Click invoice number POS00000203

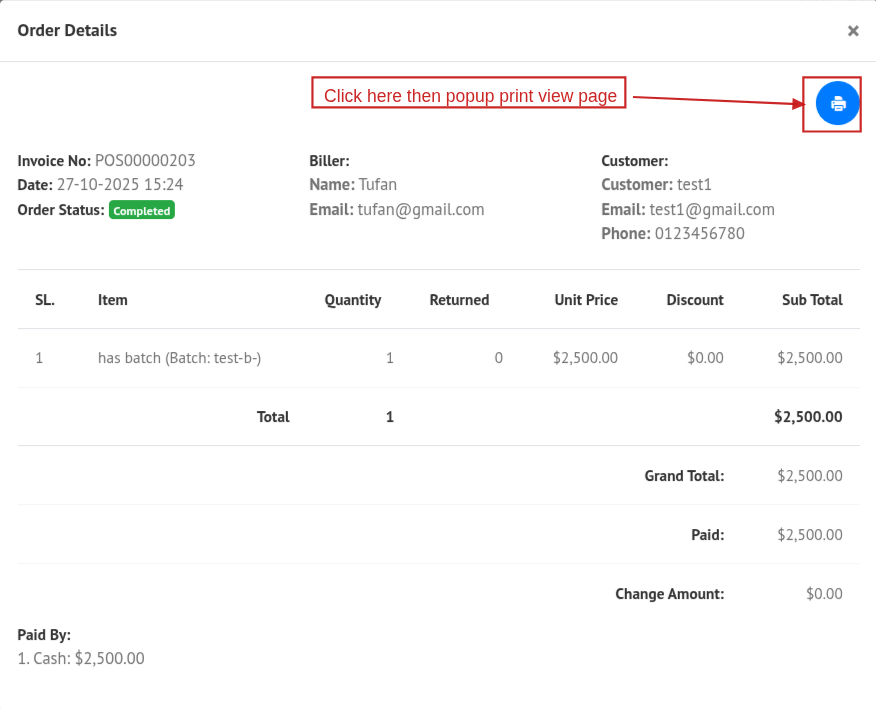pyautogui.click(x=145, y=161)
